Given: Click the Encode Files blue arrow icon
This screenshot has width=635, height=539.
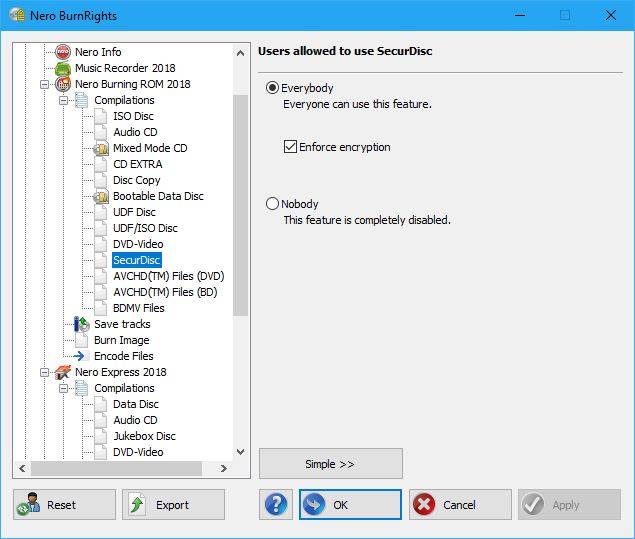Looking at the screenshot, I should coord(80,356).
